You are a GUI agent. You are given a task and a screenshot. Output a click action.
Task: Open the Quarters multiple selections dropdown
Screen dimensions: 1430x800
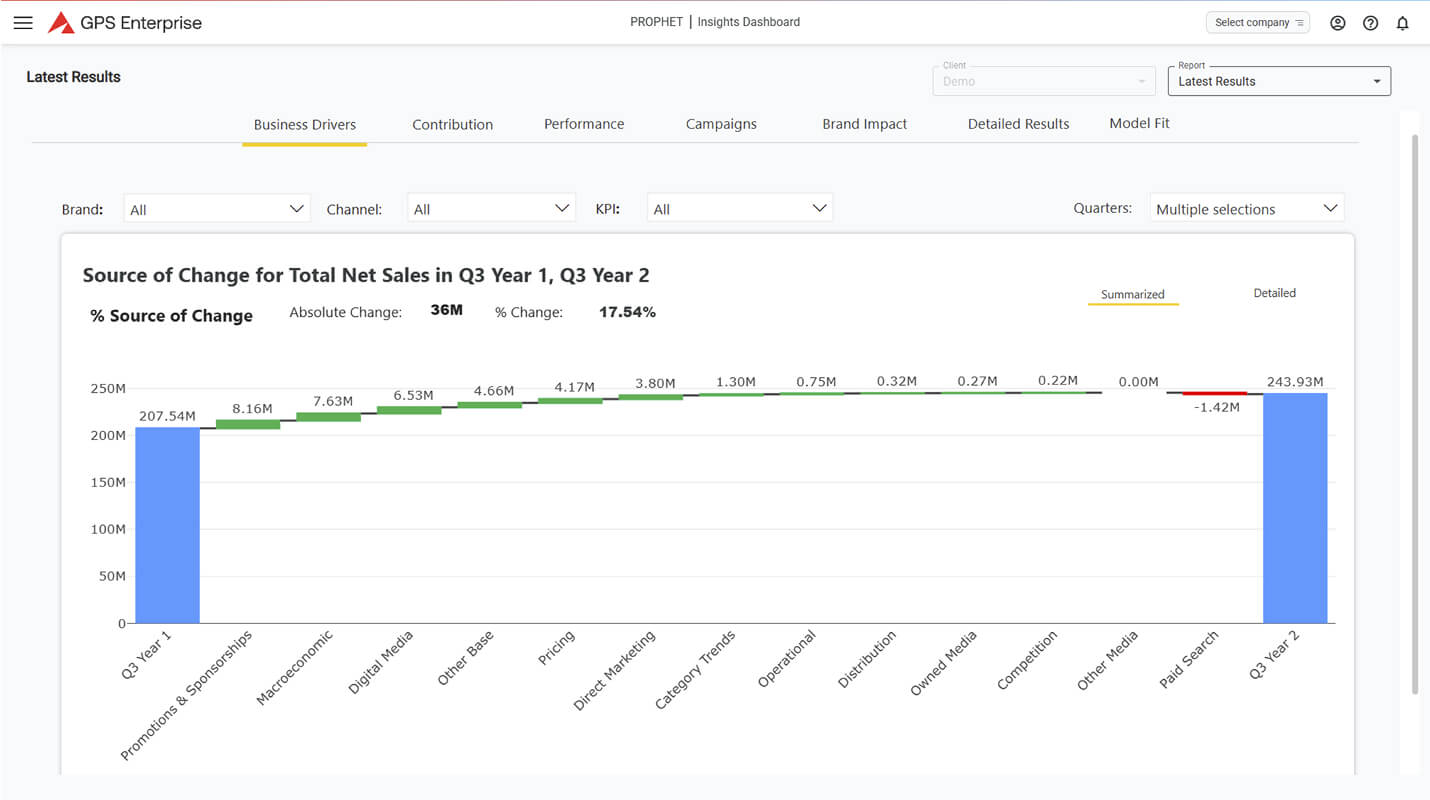tap(1246, 209)
